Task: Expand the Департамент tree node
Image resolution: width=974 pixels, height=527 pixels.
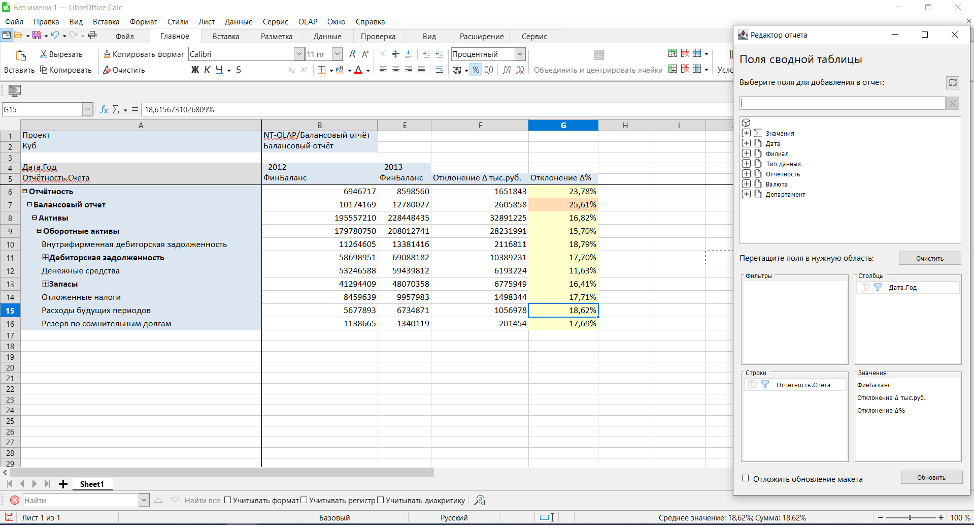Action: [747, 194]
